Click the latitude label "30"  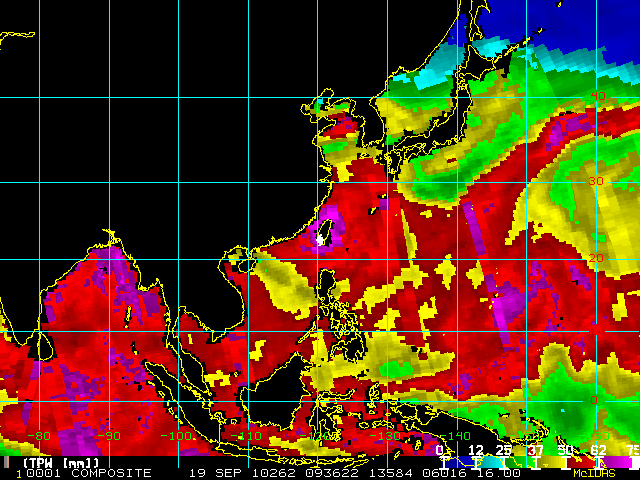(x=596, y=181)
